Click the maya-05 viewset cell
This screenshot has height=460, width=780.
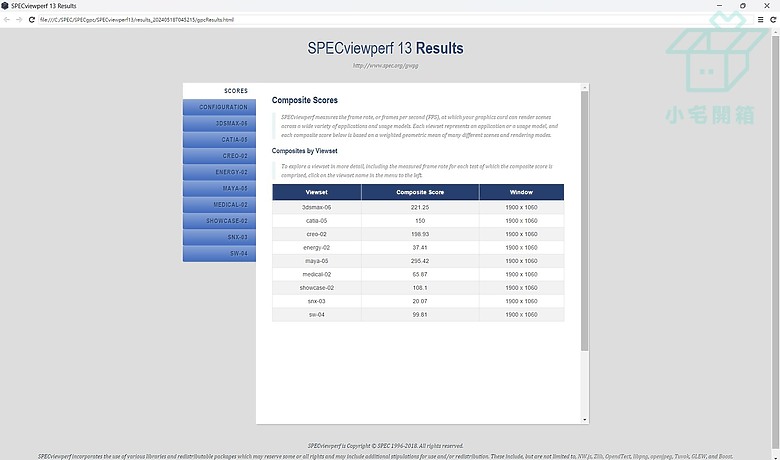(x=316, y=261)
